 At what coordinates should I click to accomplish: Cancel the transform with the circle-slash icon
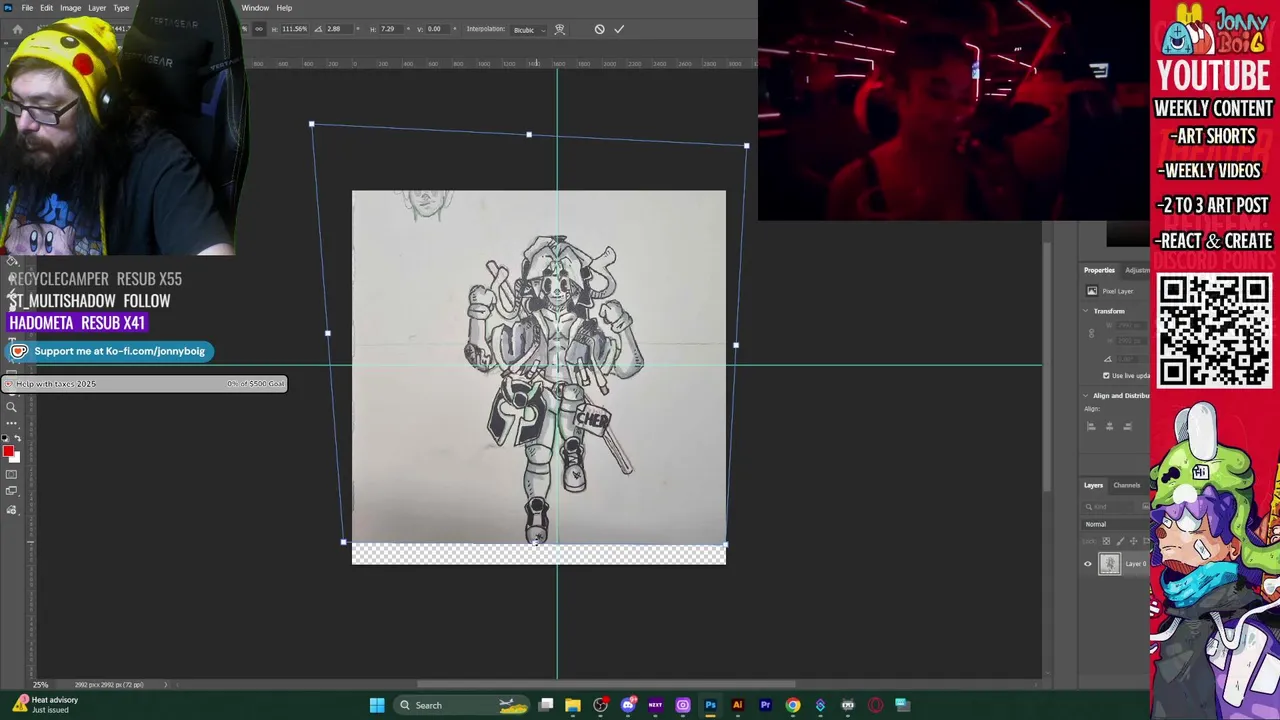click(x=599, y=29)
